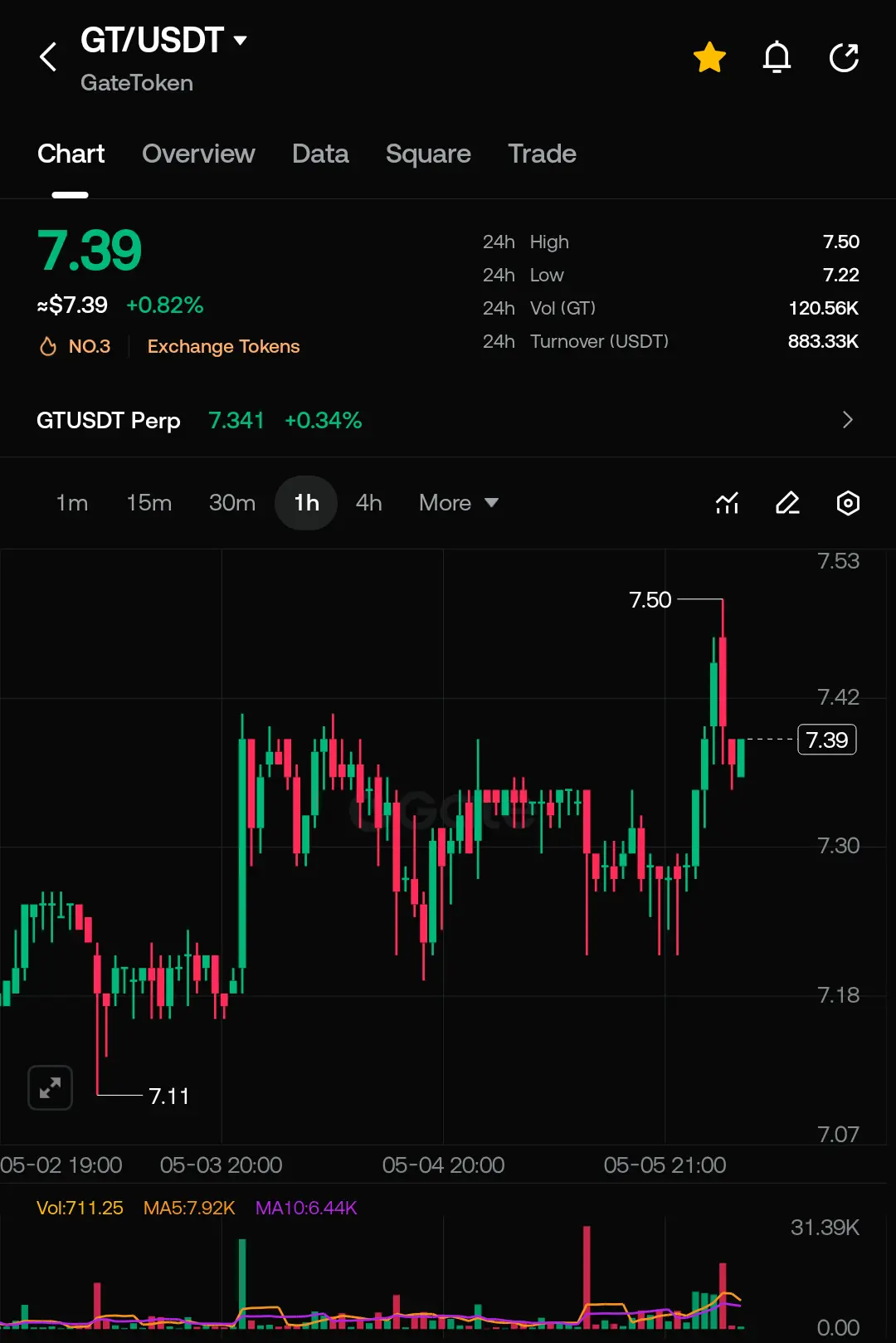Tap the 24h High value 7.50

(x=840, y=242)
